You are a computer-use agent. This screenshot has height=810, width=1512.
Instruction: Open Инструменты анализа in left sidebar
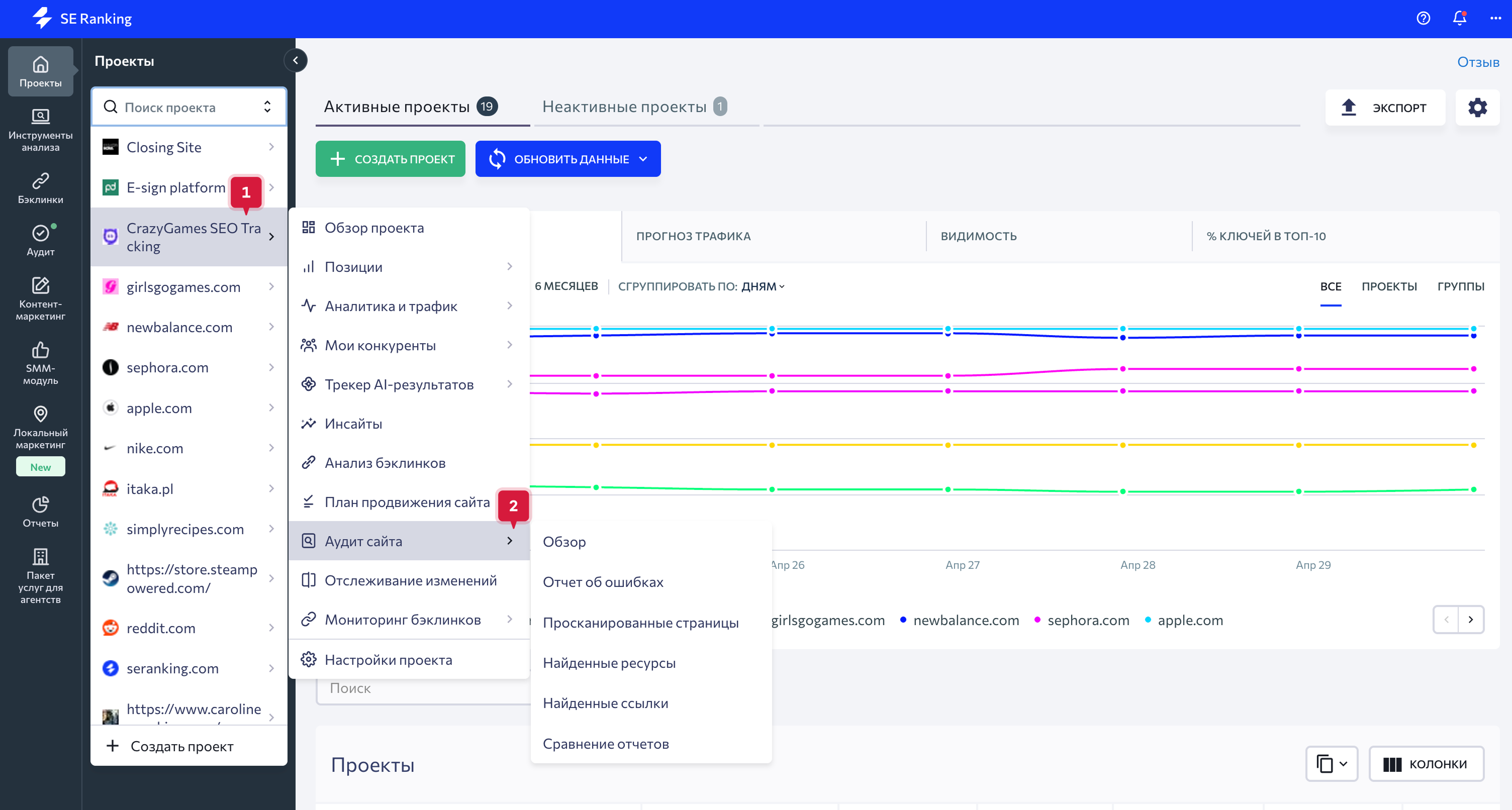pos(41,130)
